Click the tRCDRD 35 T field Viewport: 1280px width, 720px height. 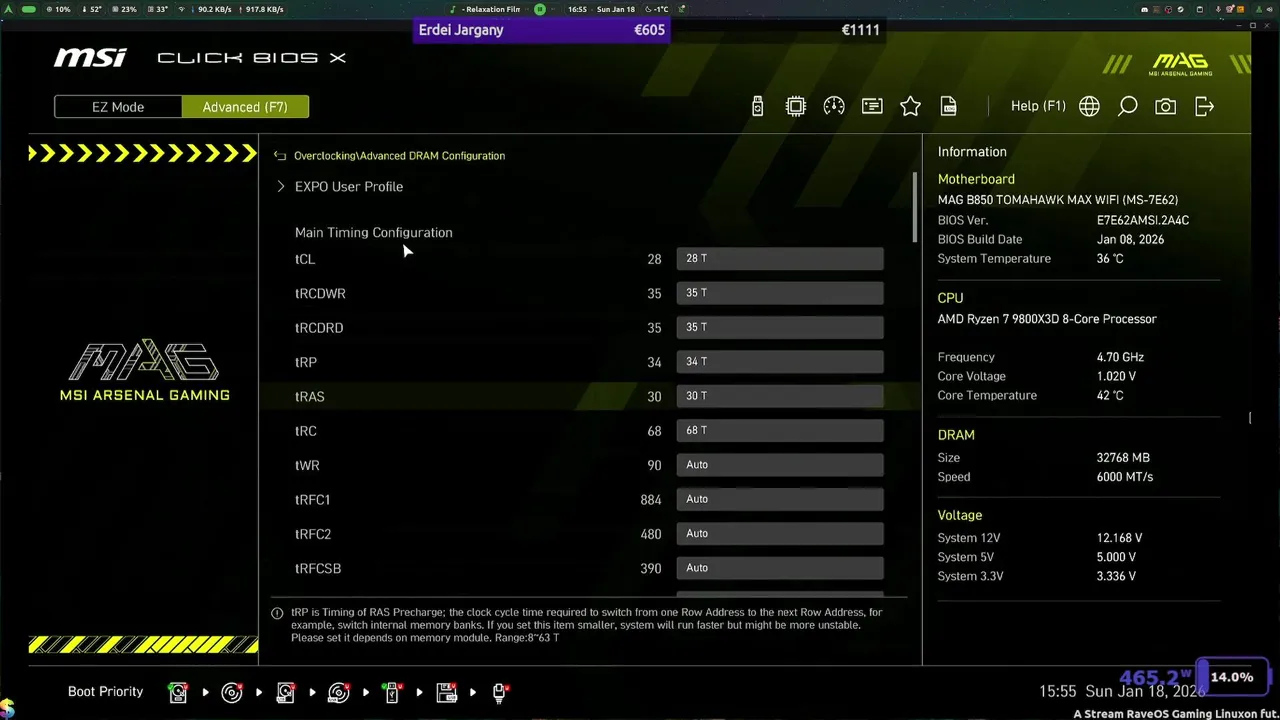(780, 327)
